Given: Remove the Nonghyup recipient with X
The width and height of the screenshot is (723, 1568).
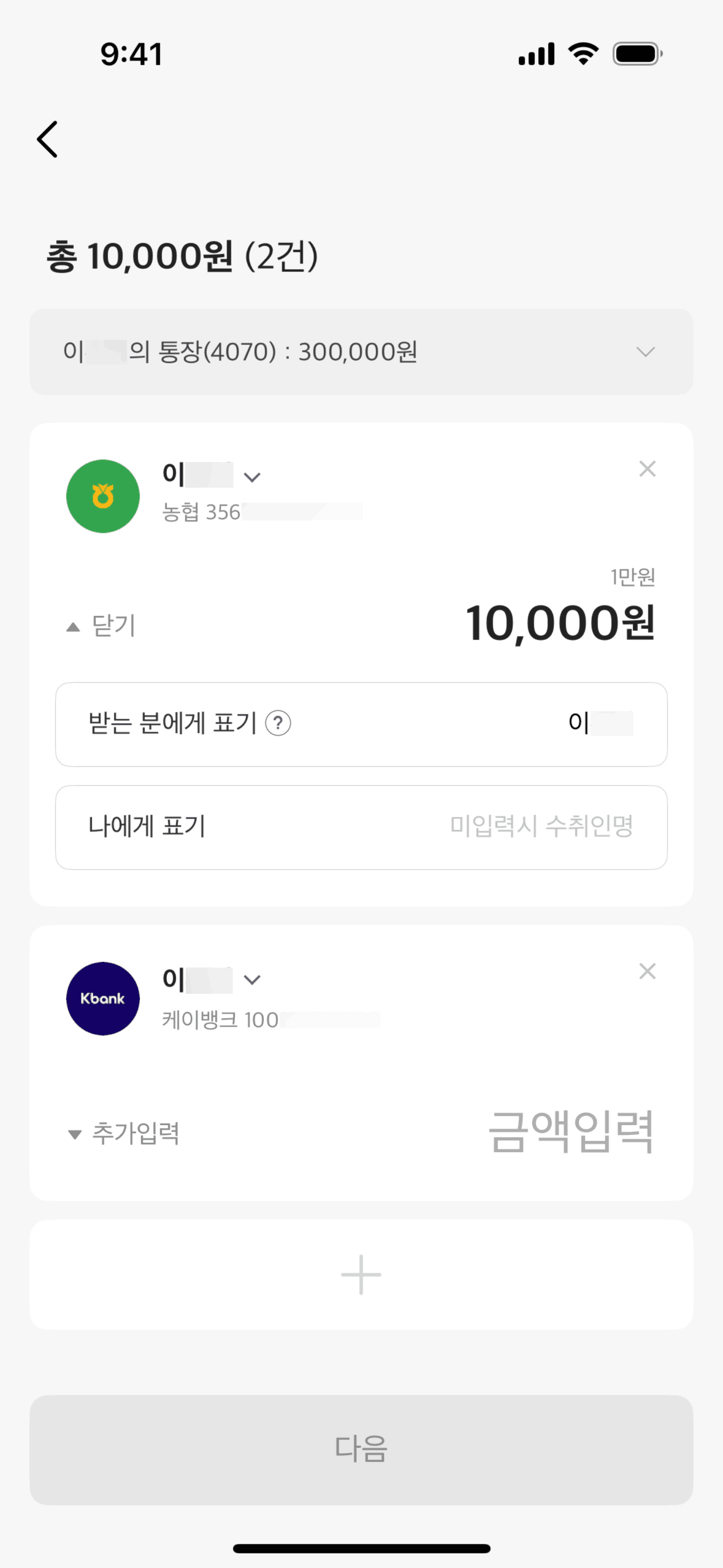Looking at the screenshot, I should point(647,469).
